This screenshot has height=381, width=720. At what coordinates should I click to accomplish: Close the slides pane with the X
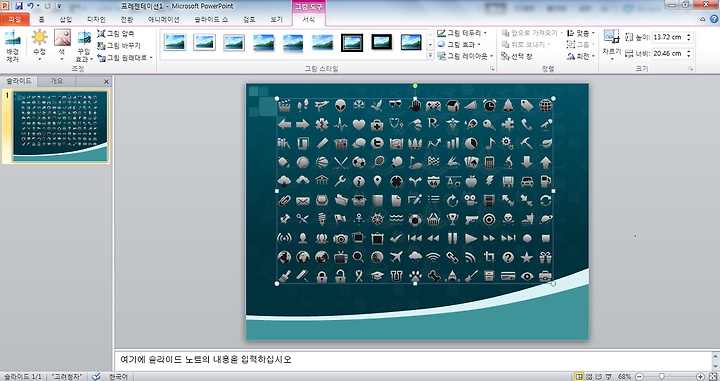click(x=106, y=81)
